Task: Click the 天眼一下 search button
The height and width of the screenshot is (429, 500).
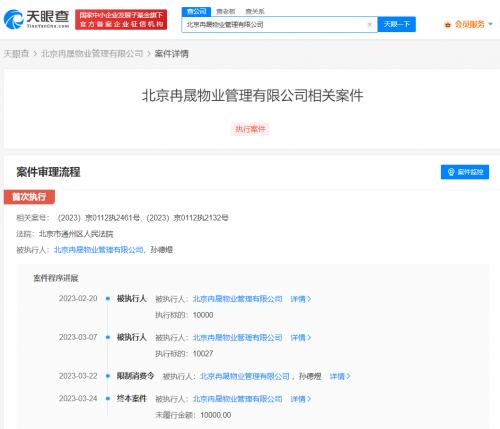Action: (x=396, y=24)
